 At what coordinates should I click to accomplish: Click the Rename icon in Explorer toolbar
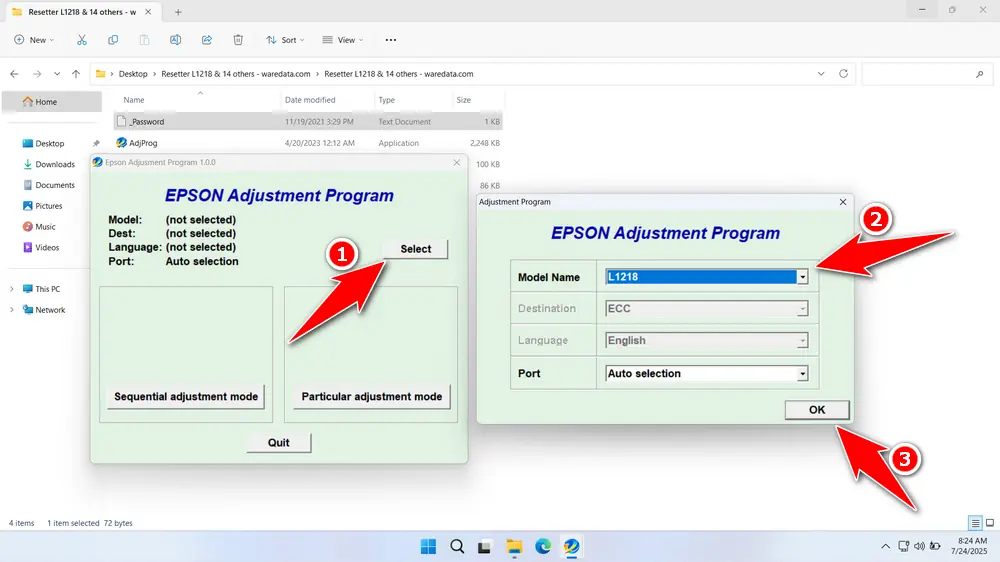(175, 40)
